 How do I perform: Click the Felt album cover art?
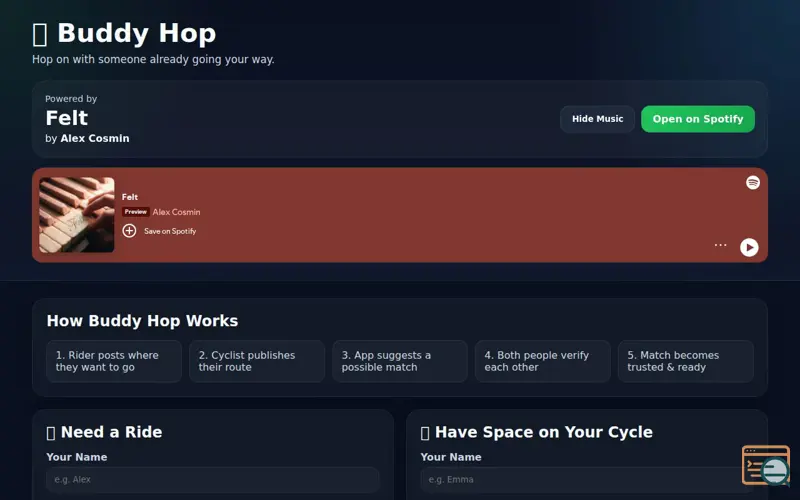click(77, 215)
